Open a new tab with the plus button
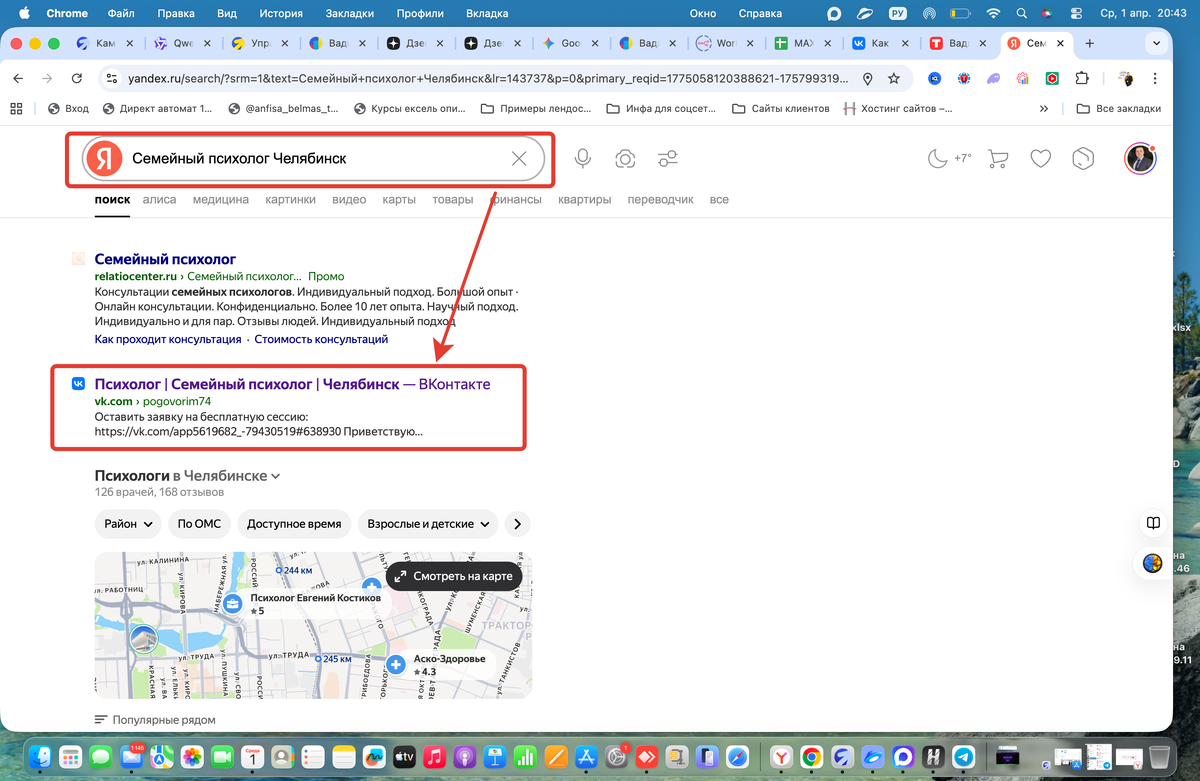The width and height of the screenshot is (1200, 781). (x=1089, y=44)
